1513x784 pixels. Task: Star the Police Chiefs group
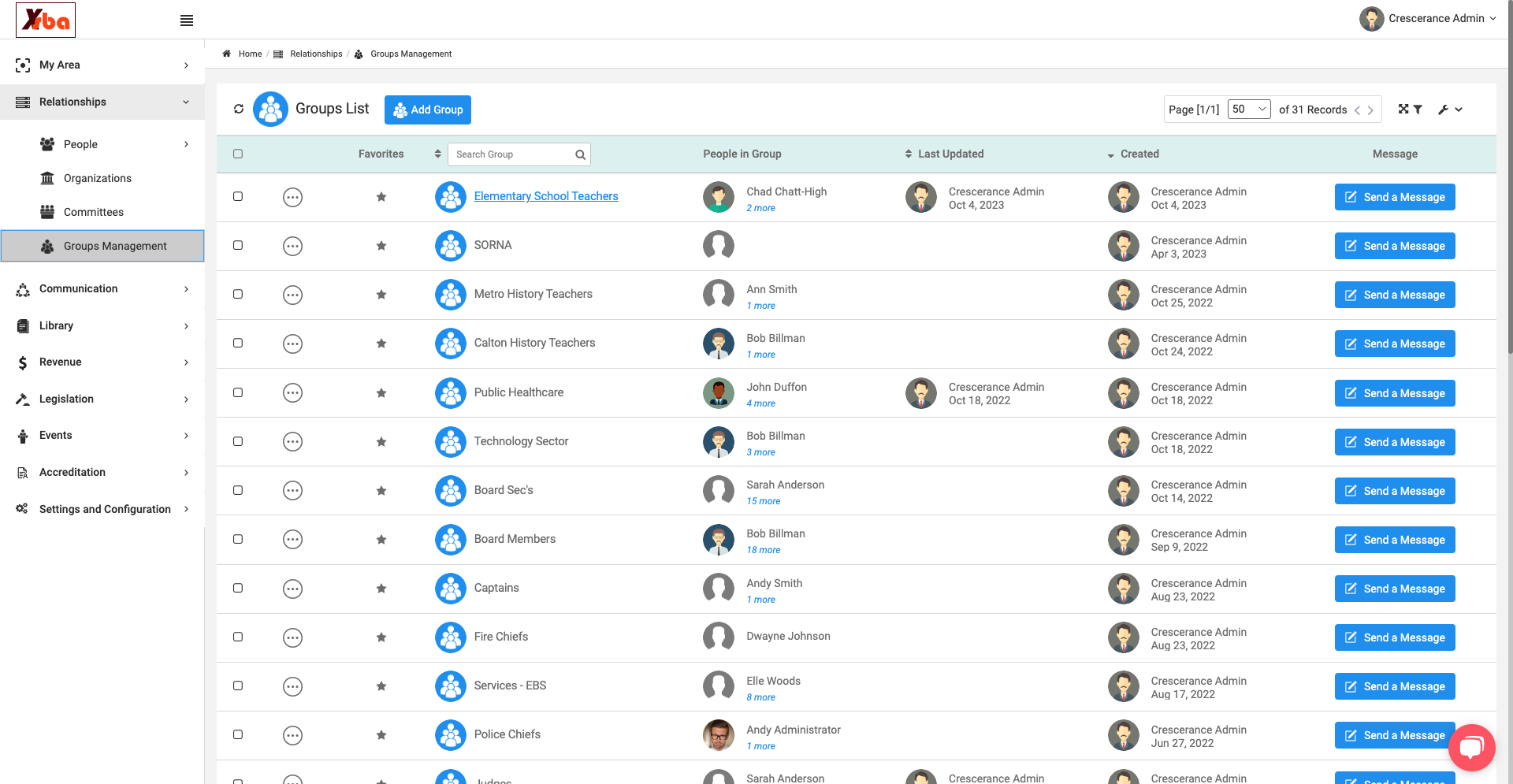pyautogui.click(x=381, y=735)
